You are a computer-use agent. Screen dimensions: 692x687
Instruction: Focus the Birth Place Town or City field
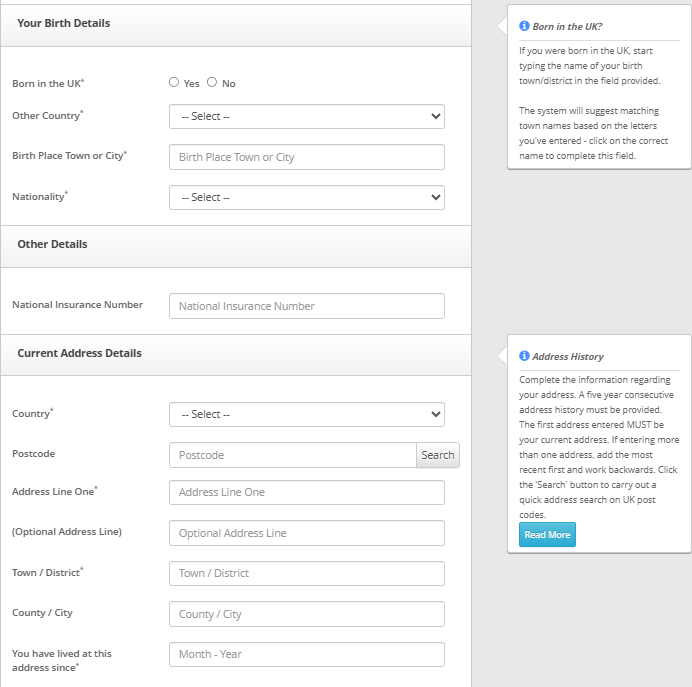306,157
